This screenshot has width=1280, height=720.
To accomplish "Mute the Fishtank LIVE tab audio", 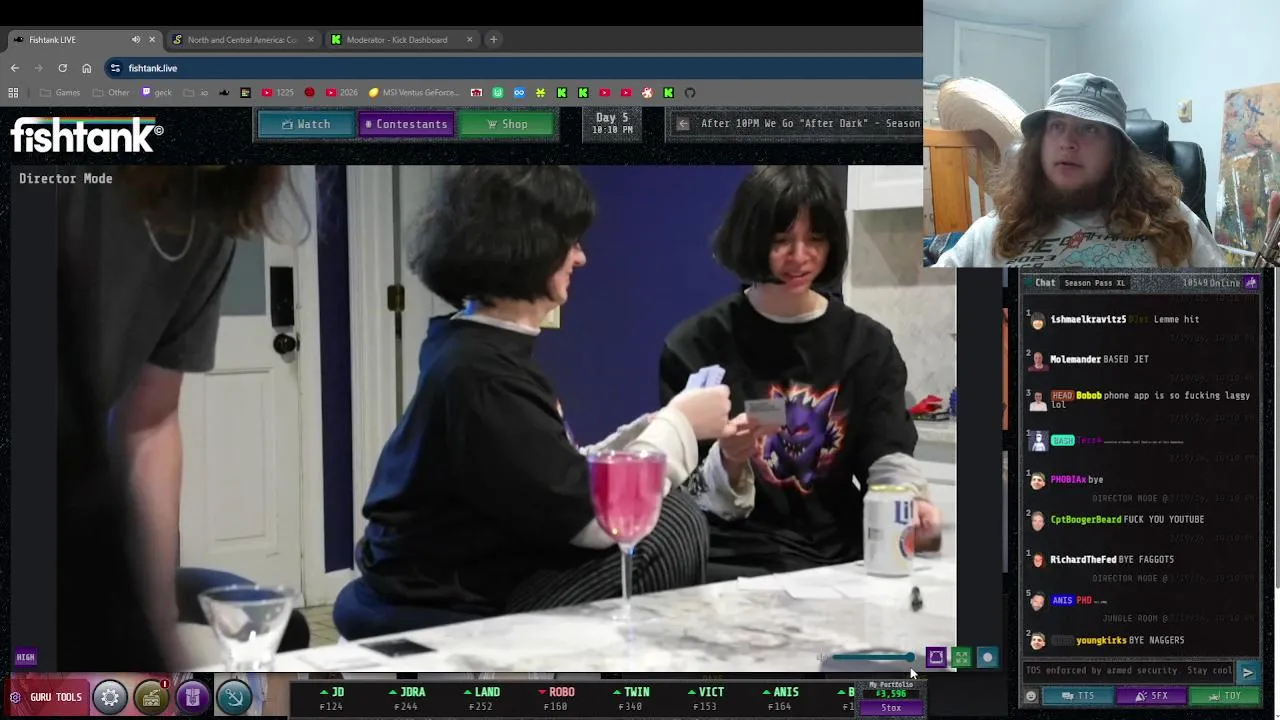I will [x=136, y=40].
